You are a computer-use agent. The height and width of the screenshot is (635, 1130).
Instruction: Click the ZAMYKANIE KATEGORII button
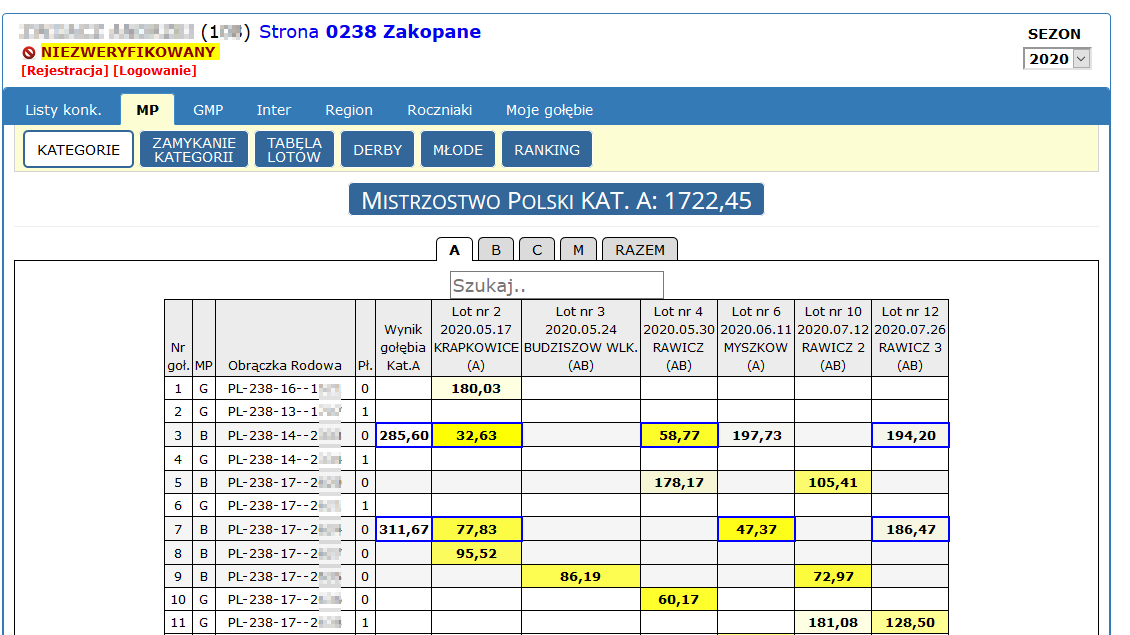[194, 150]
